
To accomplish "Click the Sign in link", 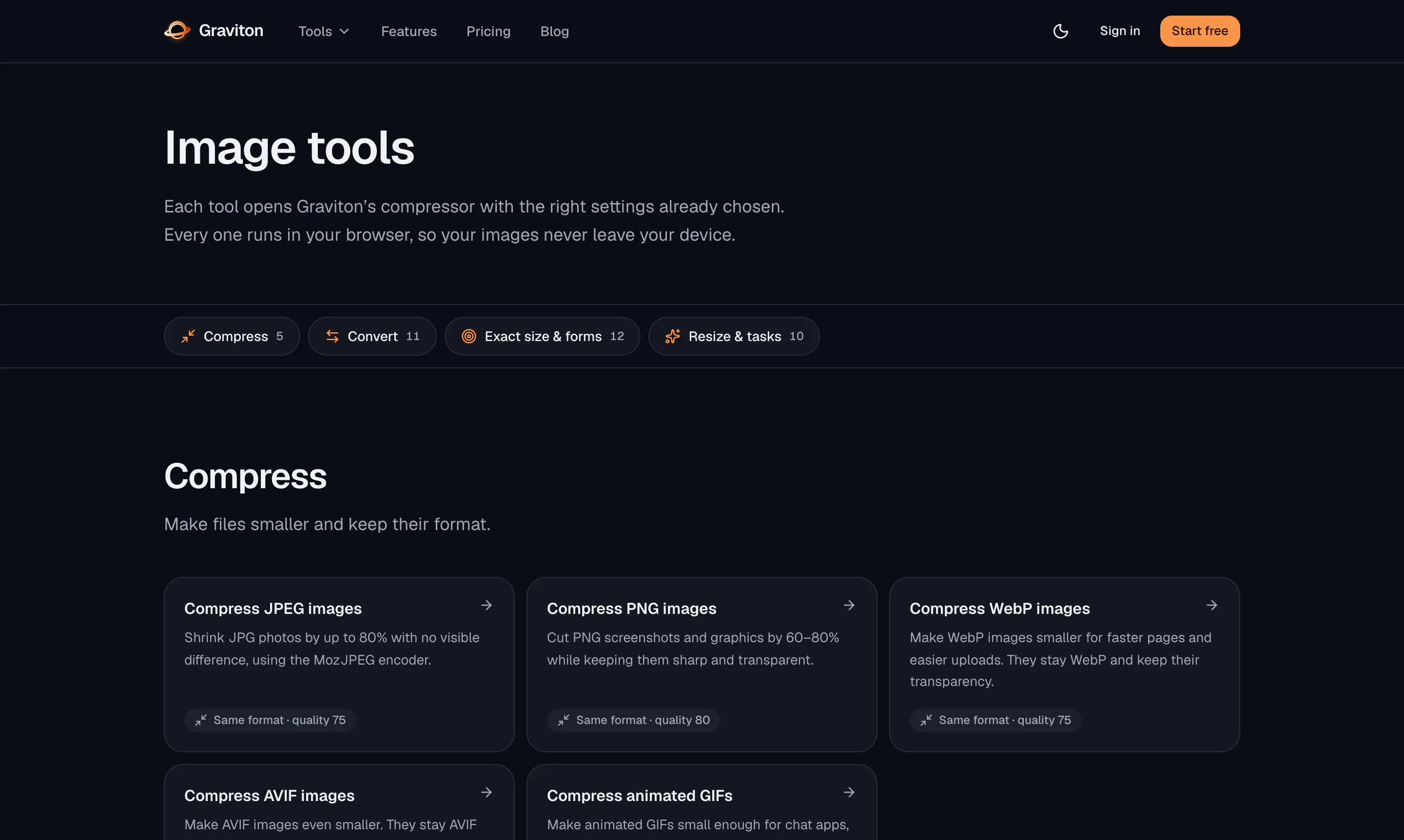I will pos(1120,31).
